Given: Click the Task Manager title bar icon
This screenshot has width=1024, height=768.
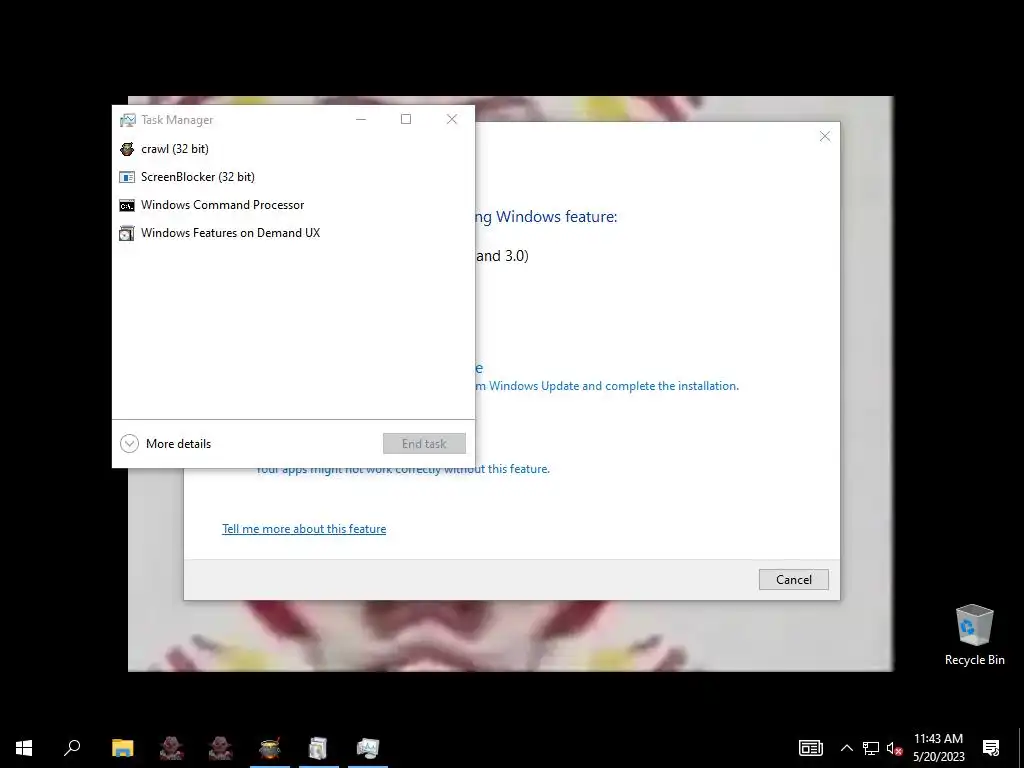Looking at the screenshot, I should (x=127, y=120).
